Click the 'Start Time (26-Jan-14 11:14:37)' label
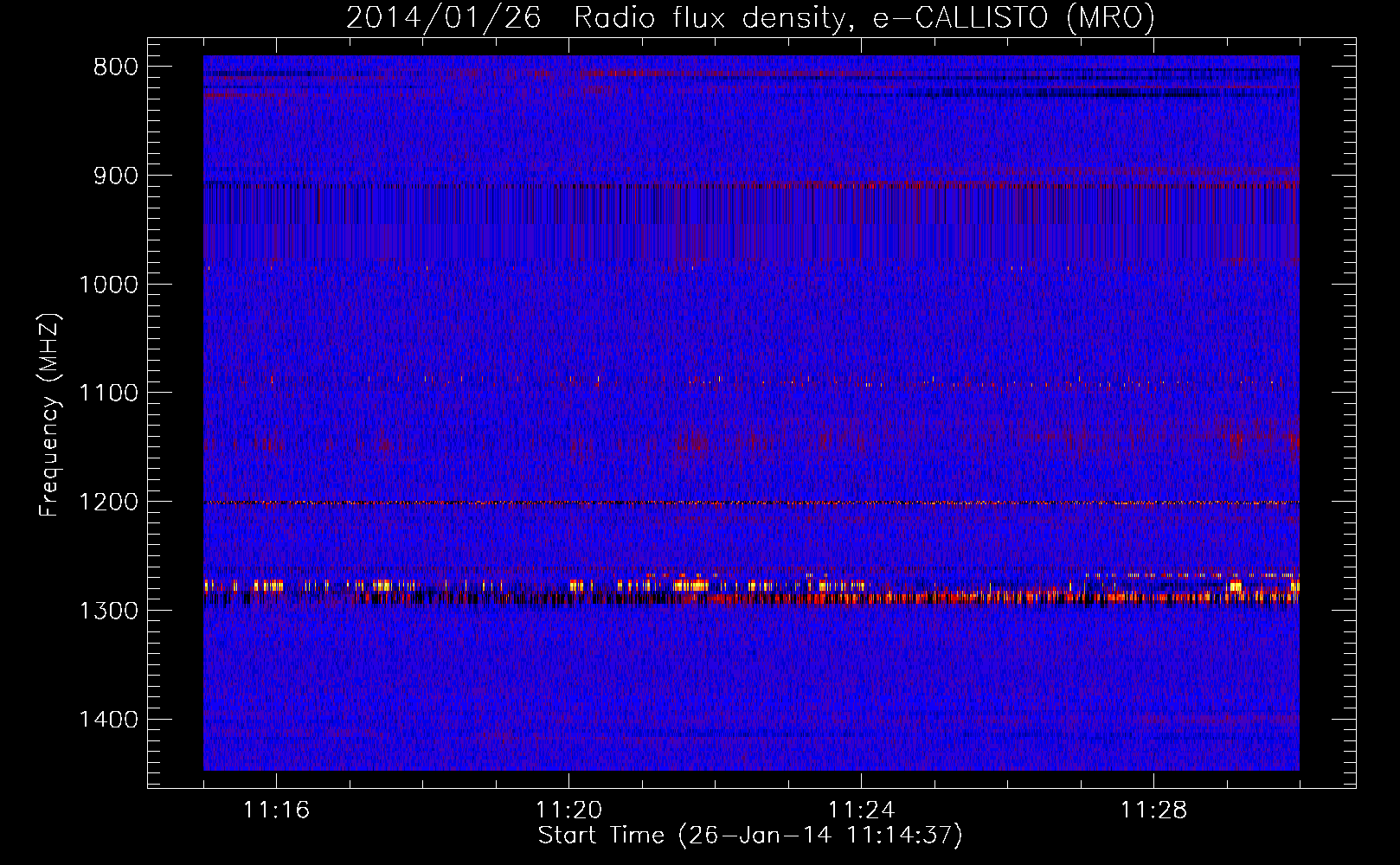Image resolution: width=1400 pixels, height=865 pixels. [x=750, y=836]
